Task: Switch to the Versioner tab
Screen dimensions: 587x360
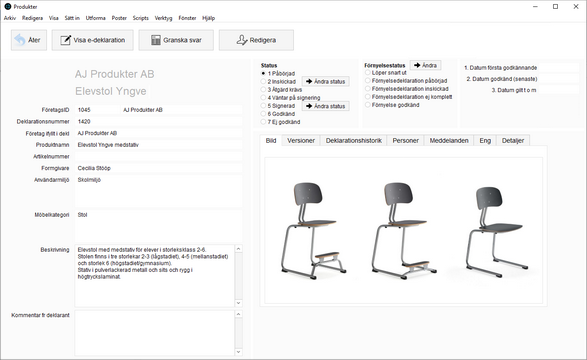Action: (x=301, y=140)
